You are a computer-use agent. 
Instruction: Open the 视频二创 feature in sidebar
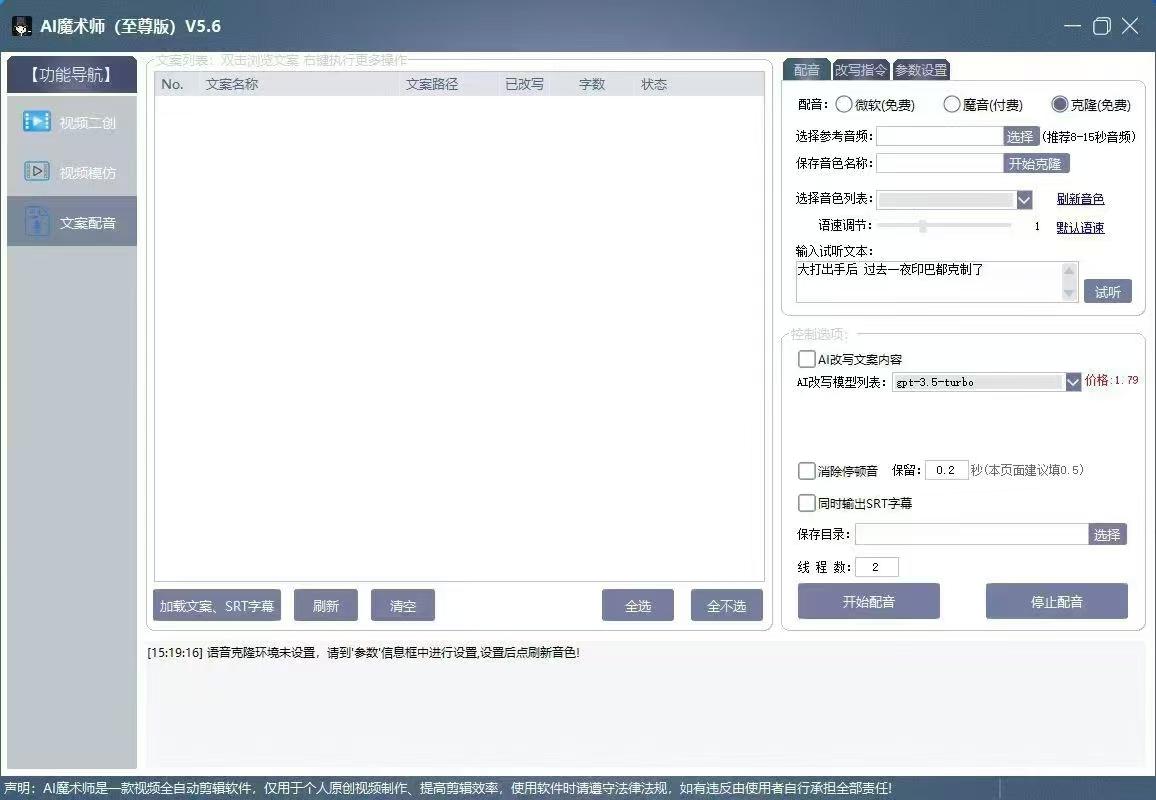pyautogui.click(x=71, y=122)
